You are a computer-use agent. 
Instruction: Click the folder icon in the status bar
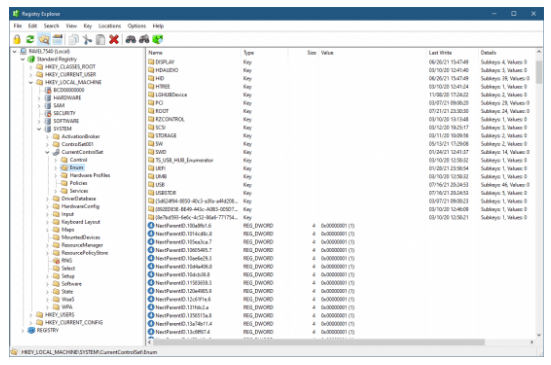(x=14, y=352)
